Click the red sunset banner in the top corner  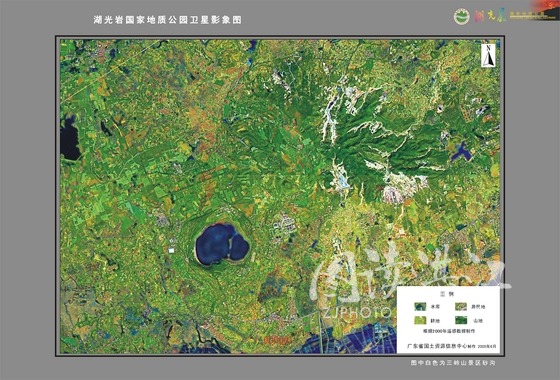(546, 9)
